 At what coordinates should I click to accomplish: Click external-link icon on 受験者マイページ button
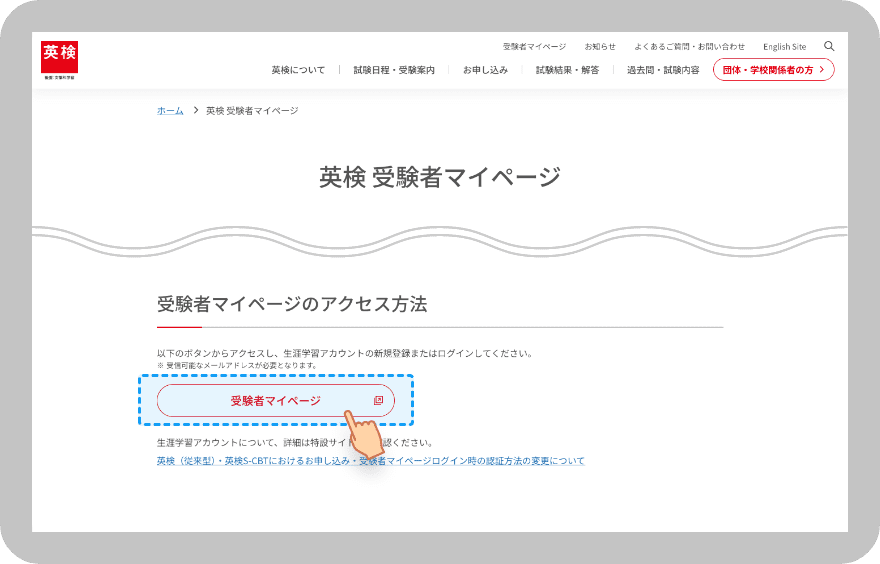(x=378, y=400)
